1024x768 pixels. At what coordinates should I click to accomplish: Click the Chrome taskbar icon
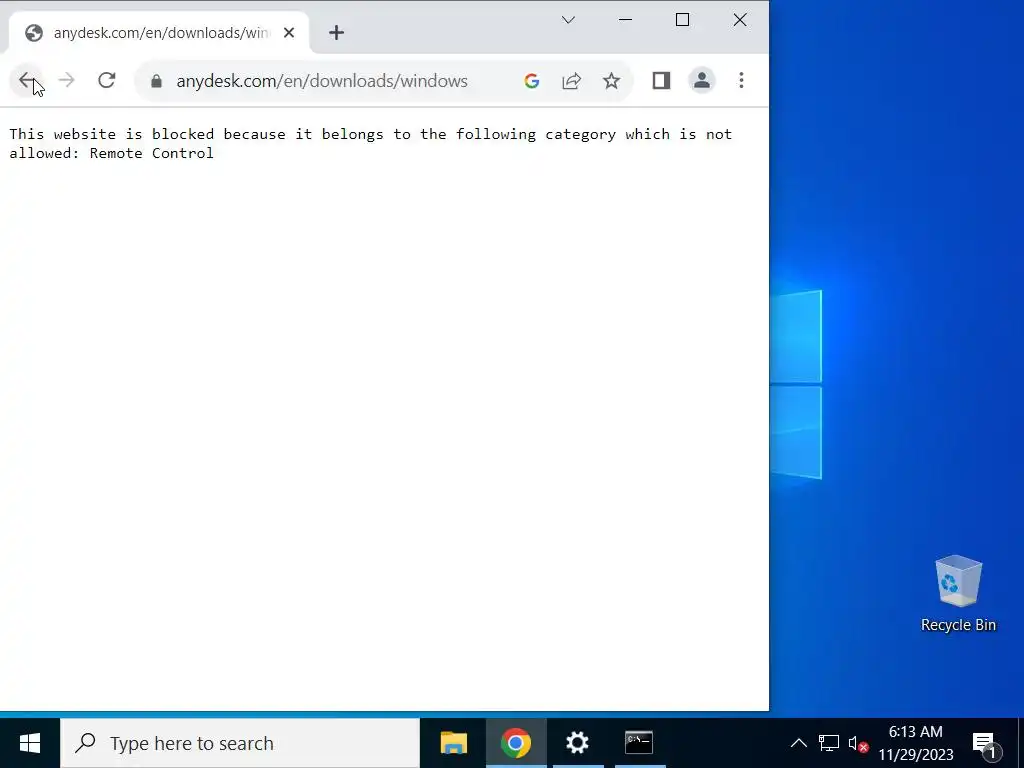516,743
